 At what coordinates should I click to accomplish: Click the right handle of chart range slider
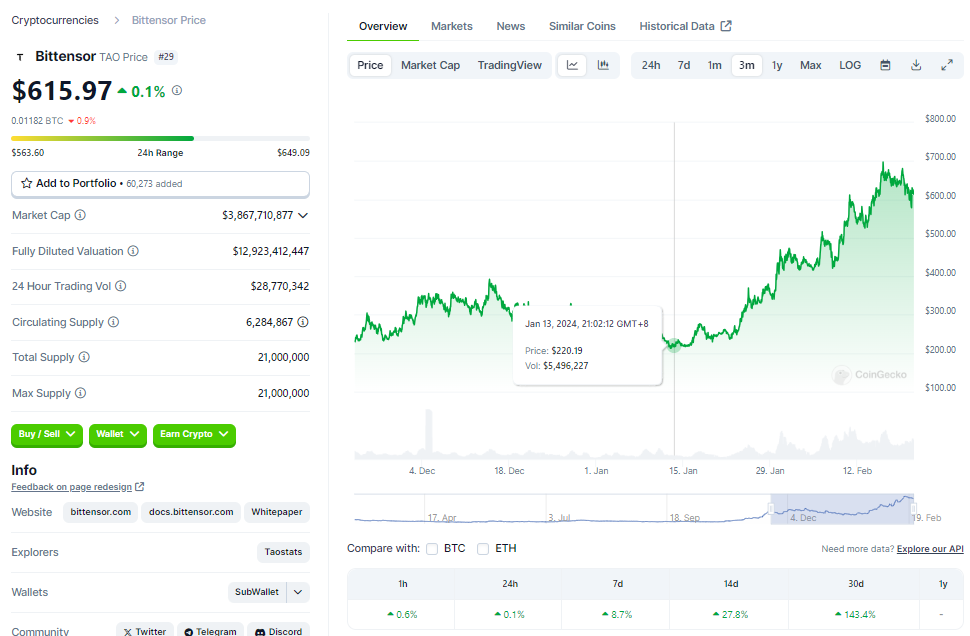[914, 508]
